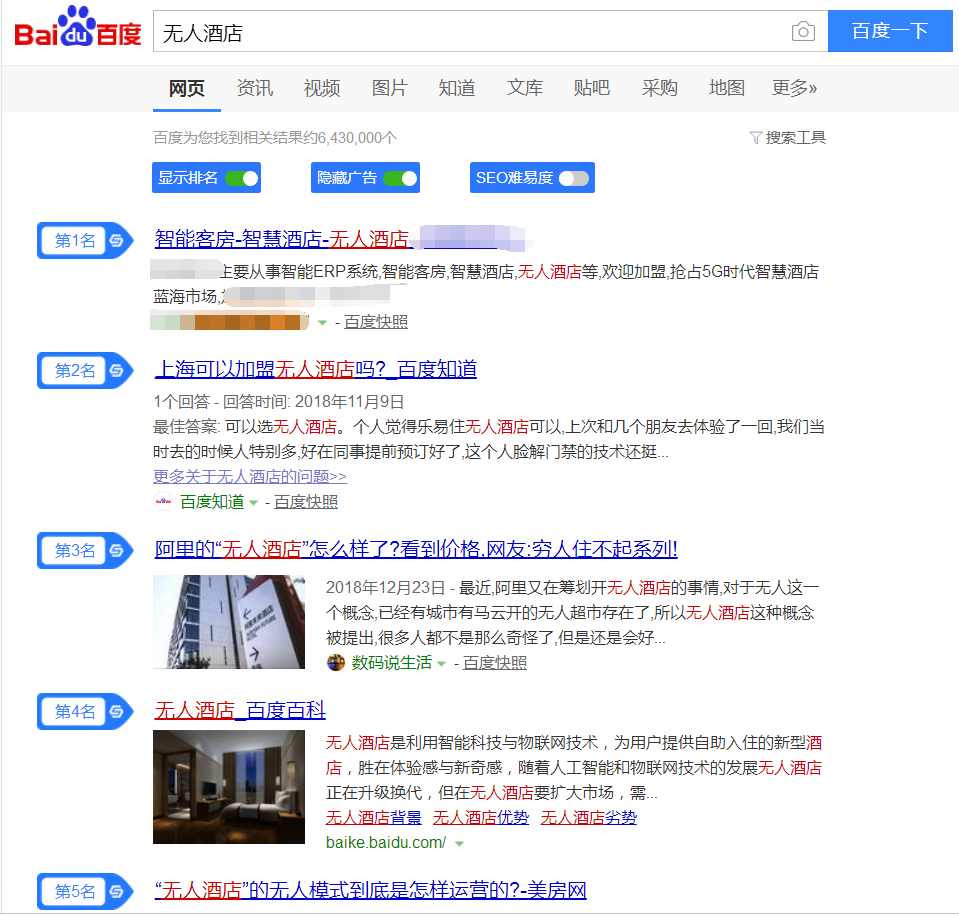Screen dimensions: 959x917
Task: Click the 百度知道 source link
Action: (212, 502)
